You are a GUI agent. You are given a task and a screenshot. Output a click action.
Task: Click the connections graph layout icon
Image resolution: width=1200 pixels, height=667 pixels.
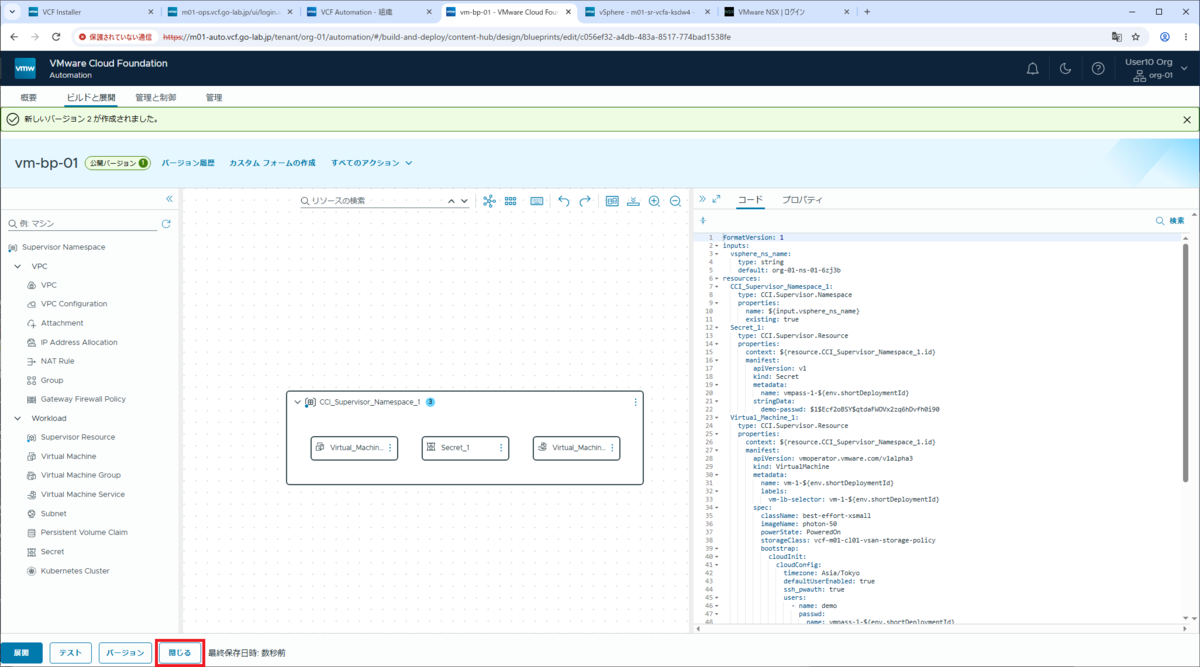pyautogui.click(x=489, y=201)
